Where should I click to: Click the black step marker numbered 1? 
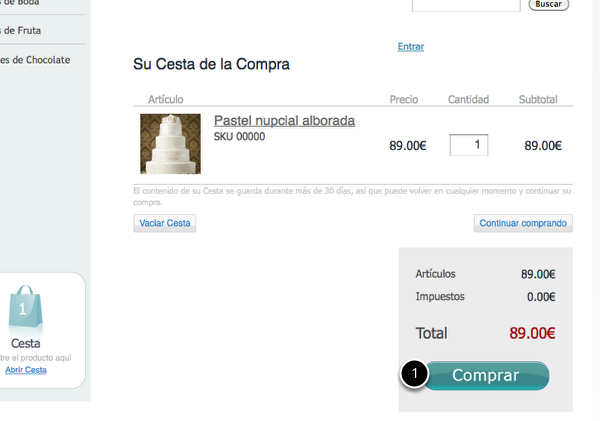pyautogui.click(x=414, y=373)
